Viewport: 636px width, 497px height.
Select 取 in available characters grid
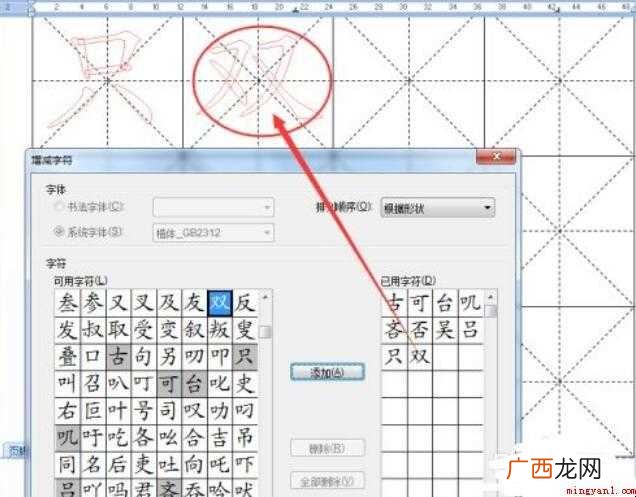click(118, 330)
